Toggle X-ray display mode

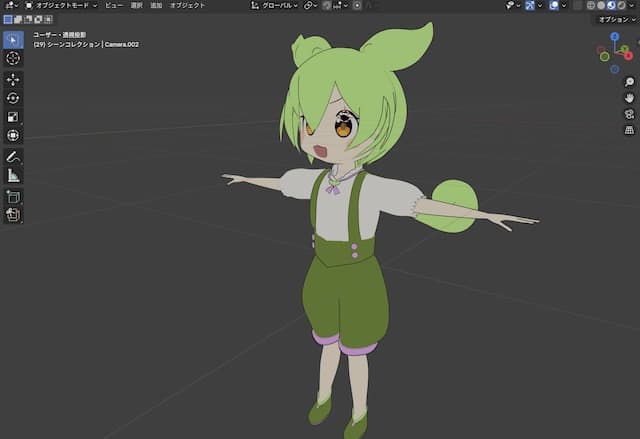(x=578, y=5)
